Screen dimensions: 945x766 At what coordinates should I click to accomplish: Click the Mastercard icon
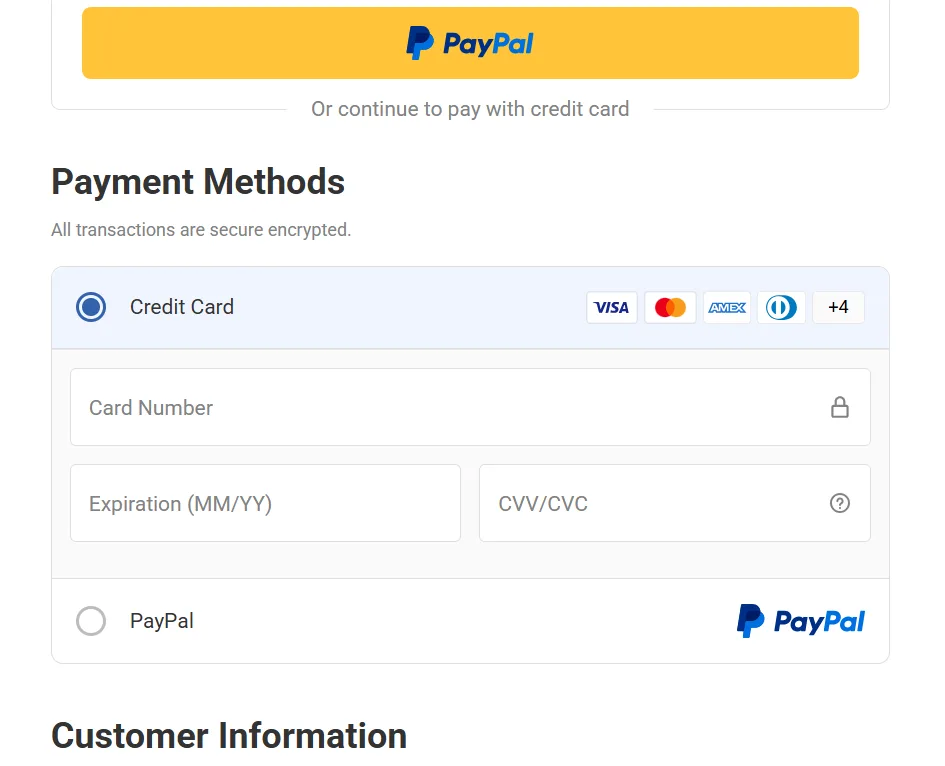click(x=669, y=307)
